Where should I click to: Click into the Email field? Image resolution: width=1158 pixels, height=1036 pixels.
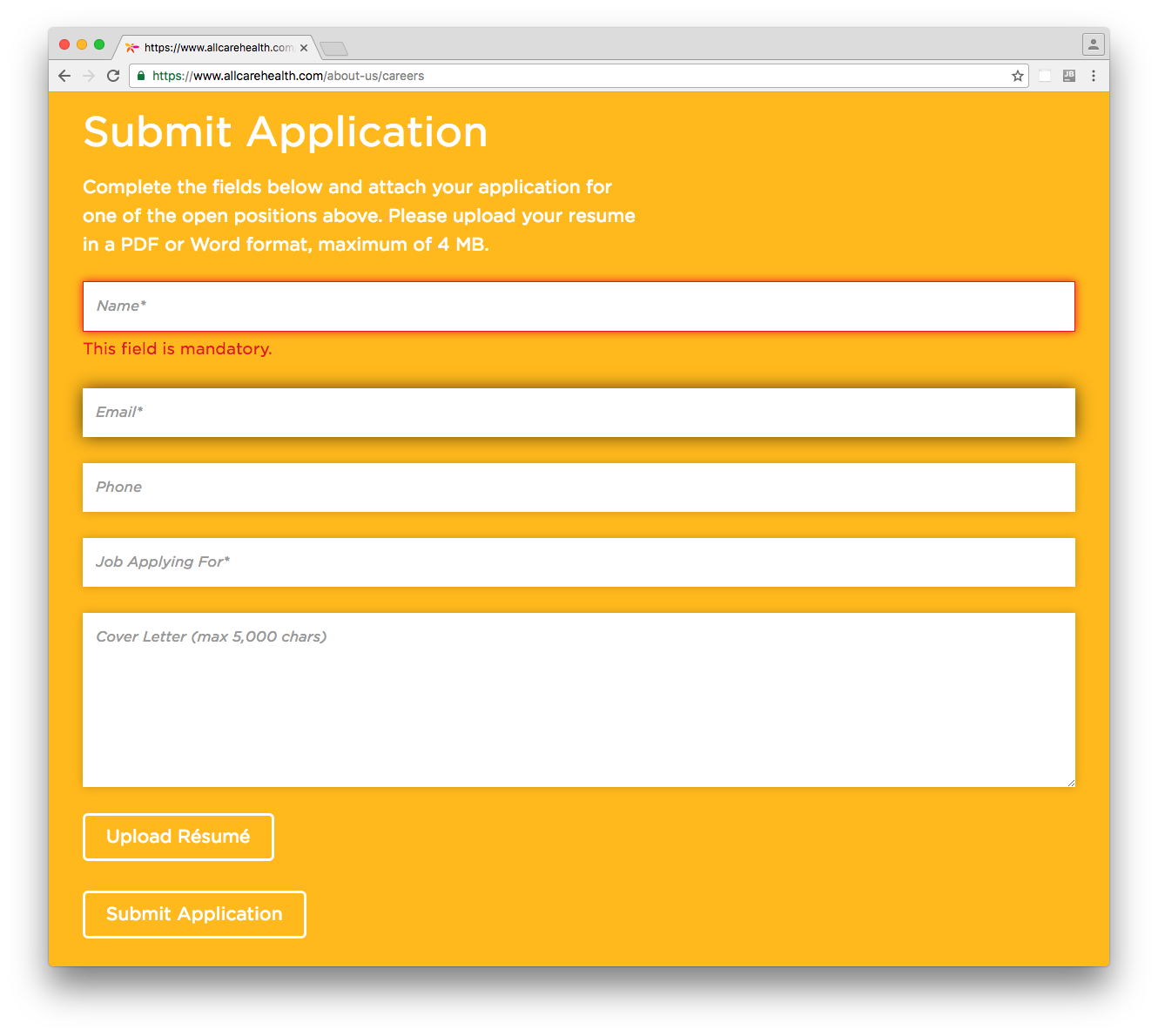click(x=578, y=413)
